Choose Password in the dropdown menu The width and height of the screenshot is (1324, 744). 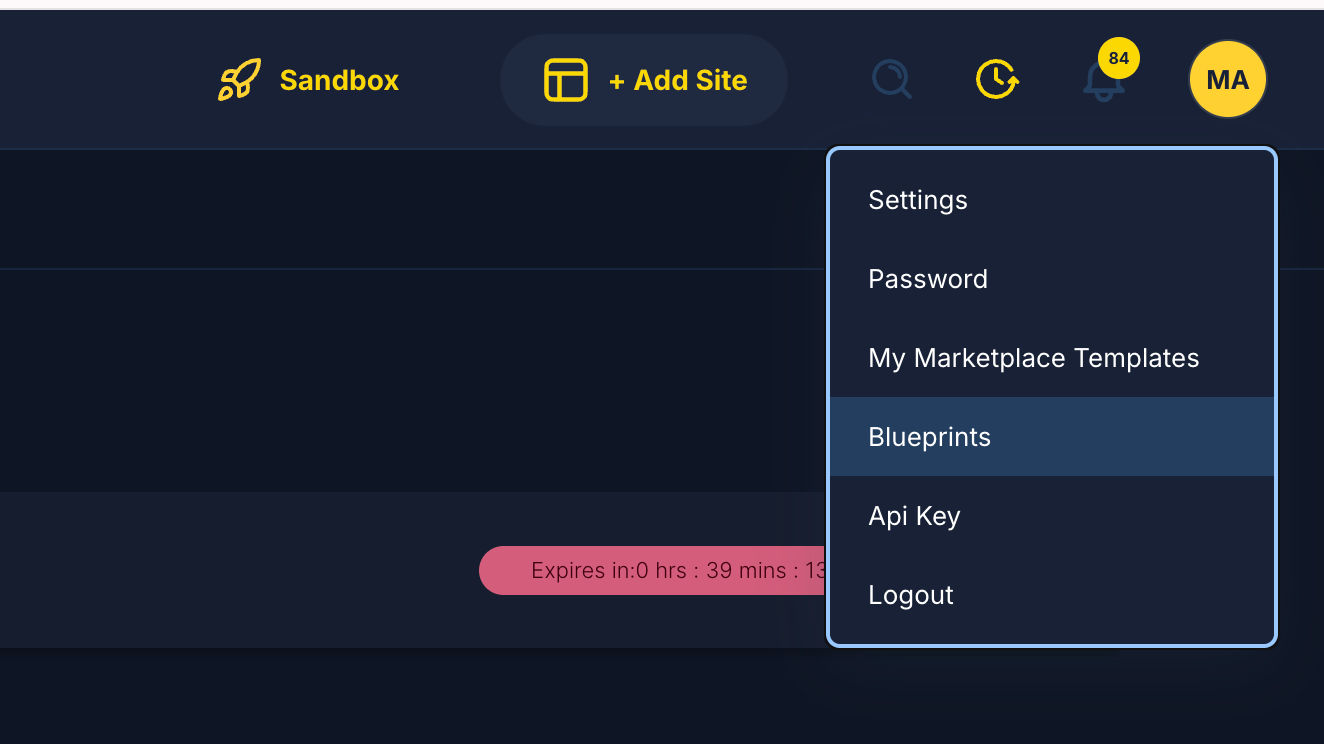[928, 279]
